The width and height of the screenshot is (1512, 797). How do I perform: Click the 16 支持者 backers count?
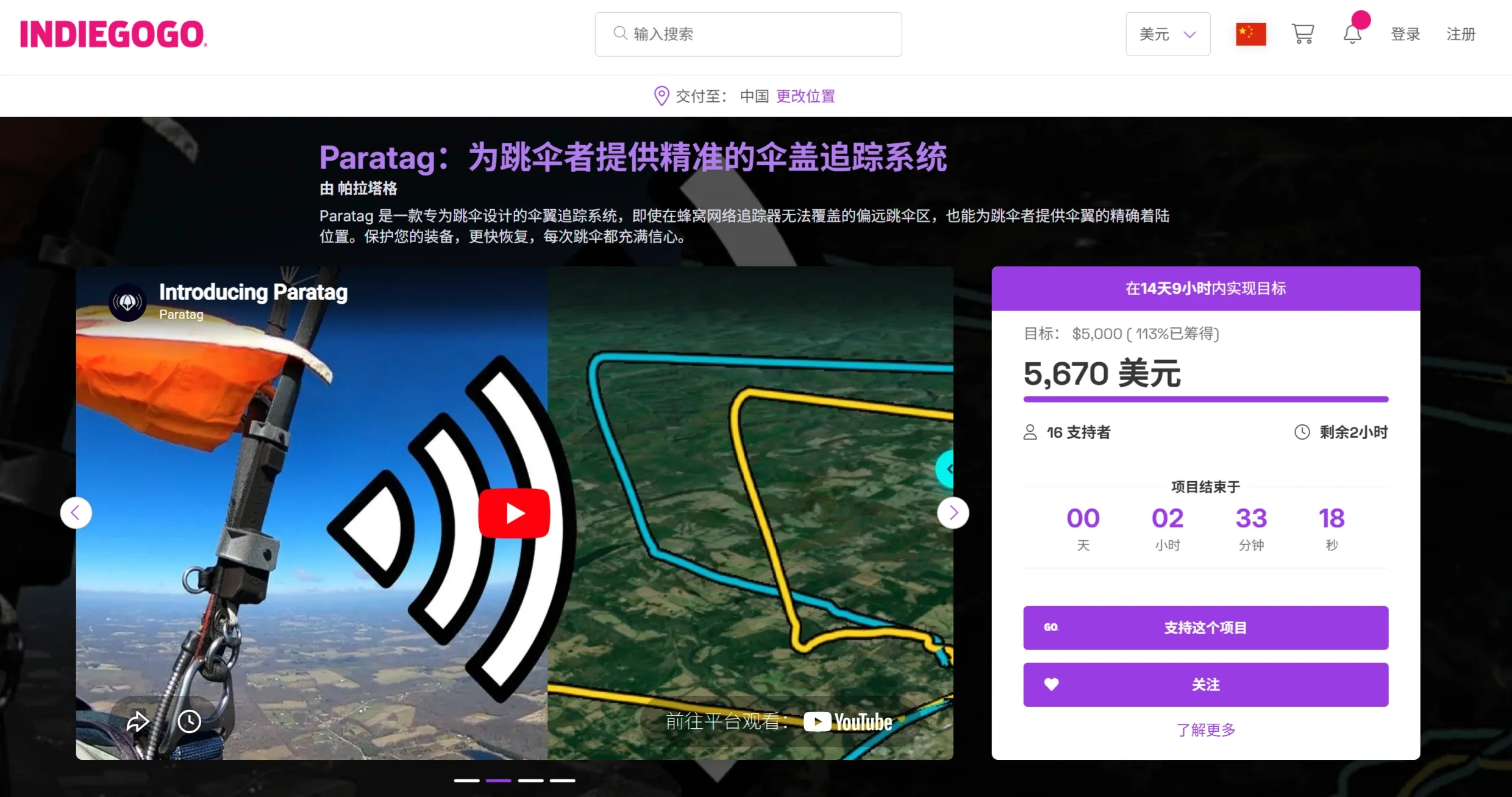click(x=1079, y=432)
